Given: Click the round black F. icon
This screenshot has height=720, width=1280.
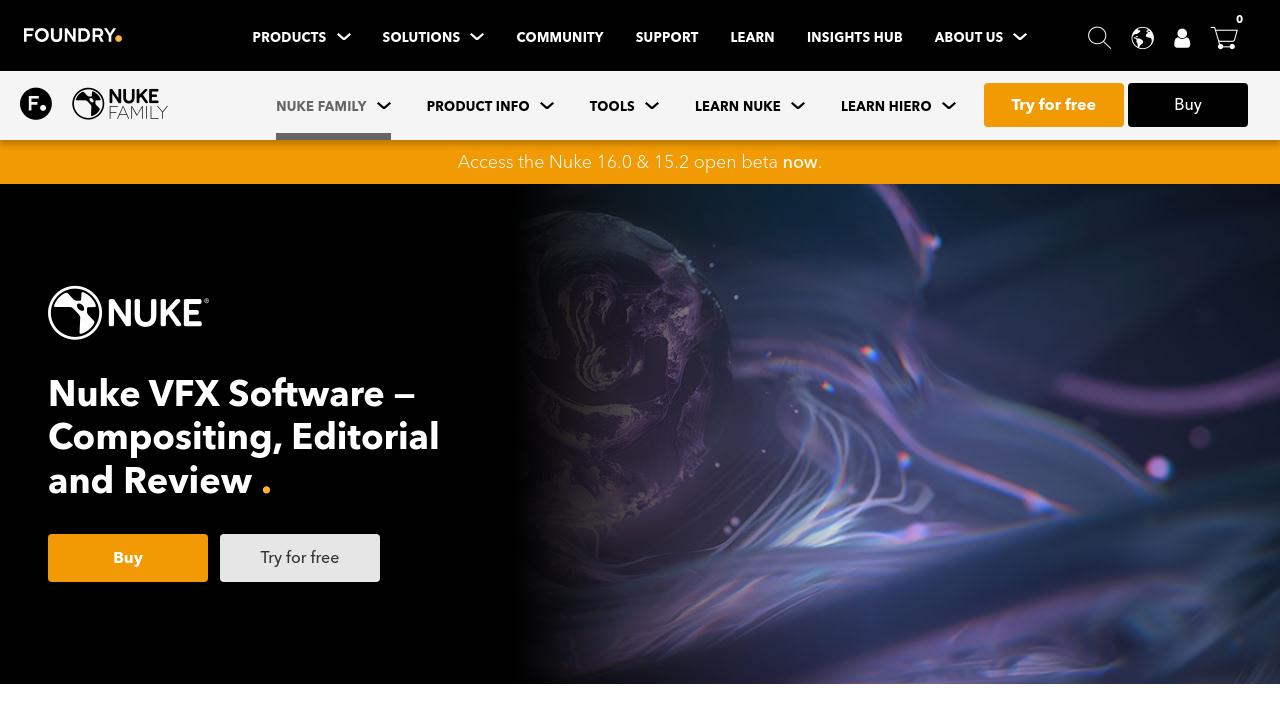Looking at the screenshot, I should pos(36,104).
